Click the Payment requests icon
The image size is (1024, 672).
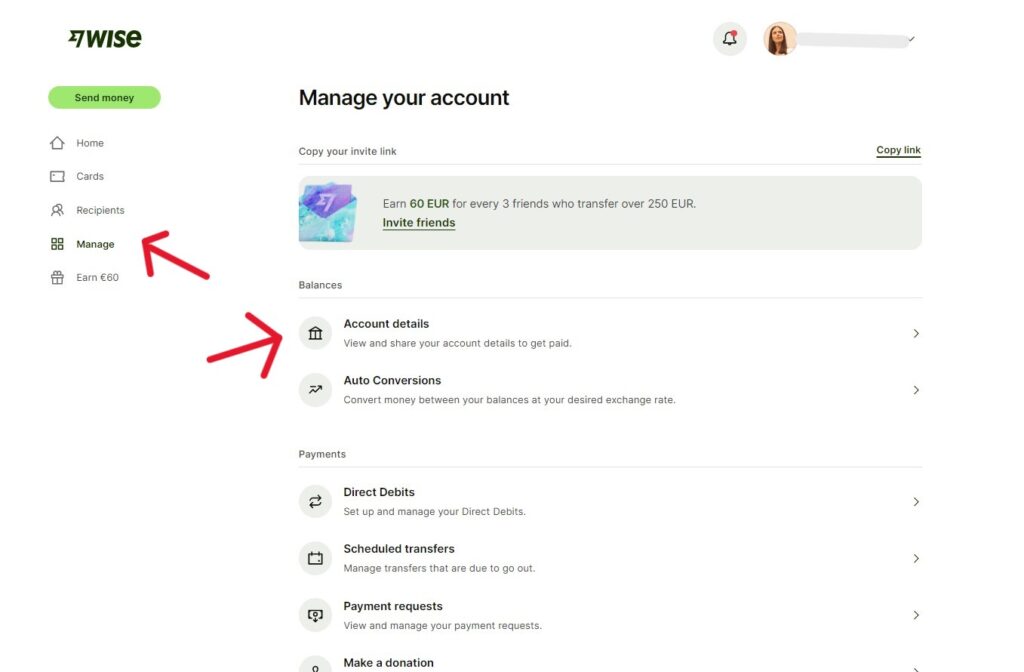pos(315,614)
